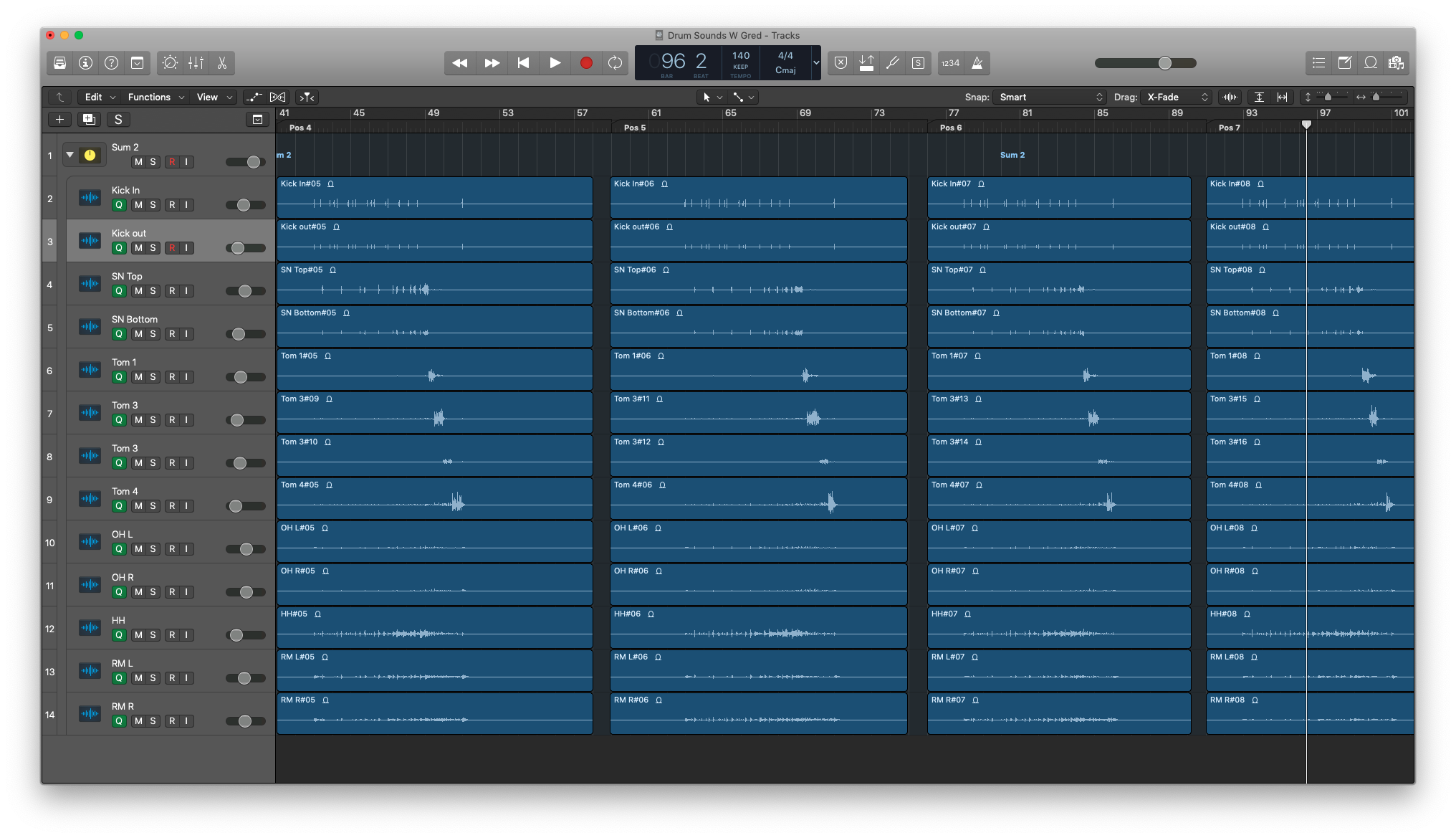Click the global Solo S button
The width and height of the screenshot is (1456, 838).
118,120
